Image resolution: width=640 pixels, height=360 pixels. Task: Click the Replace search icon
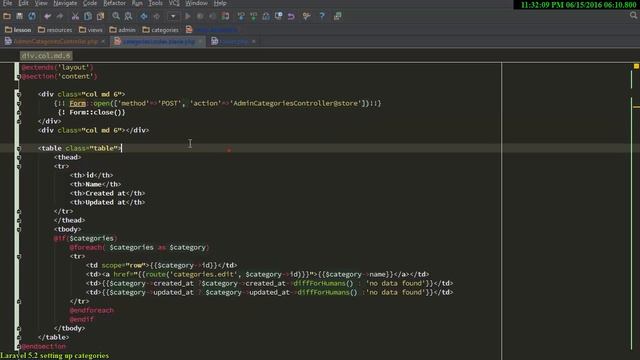coord(129,16)
